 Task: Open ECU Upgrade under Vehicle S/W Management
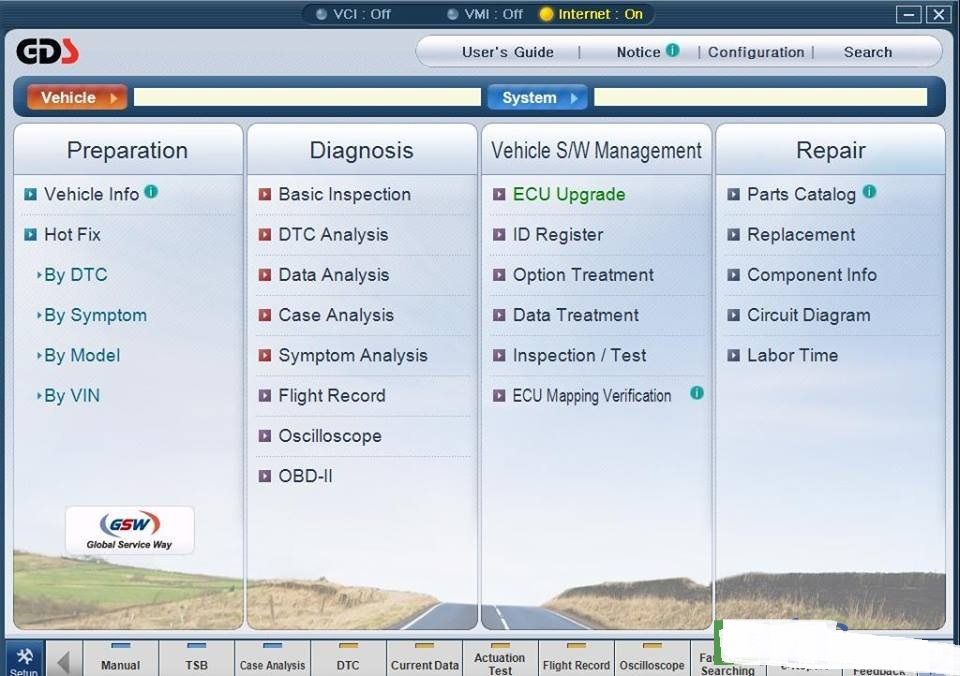point(568,194)
